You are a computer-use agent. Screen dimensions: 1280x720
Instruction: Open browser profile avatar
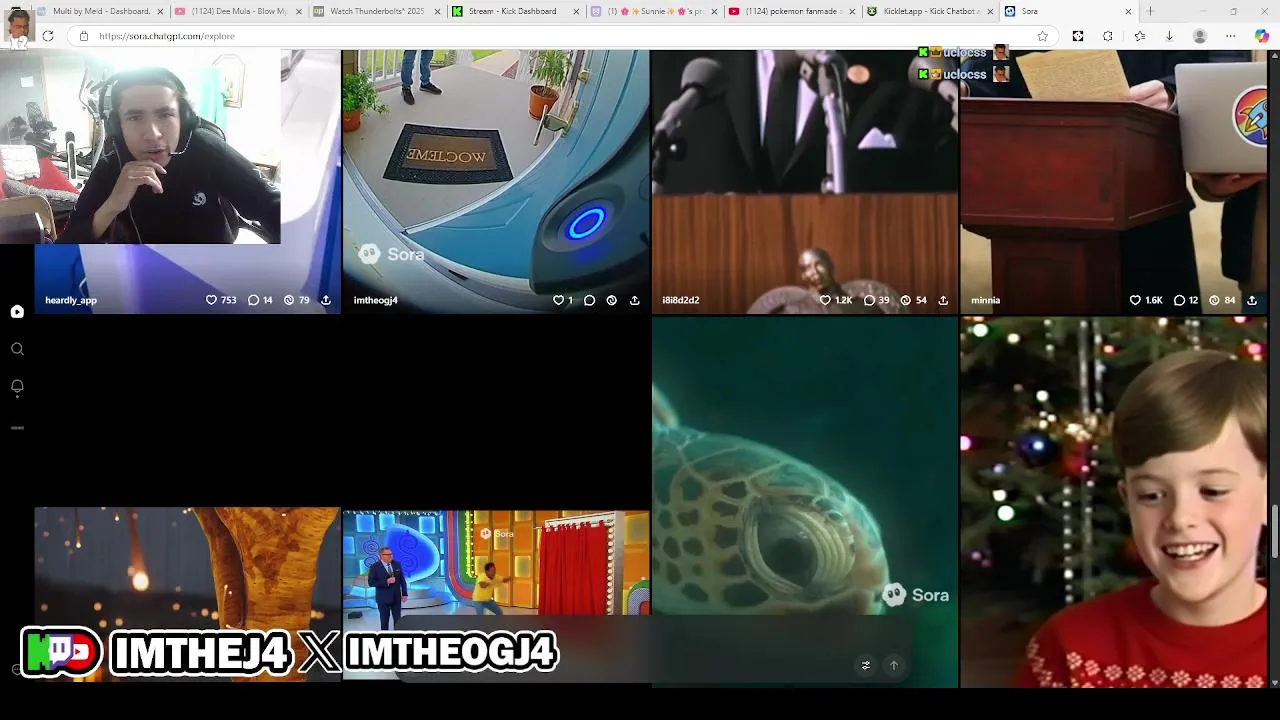[x=1200, y=36]
